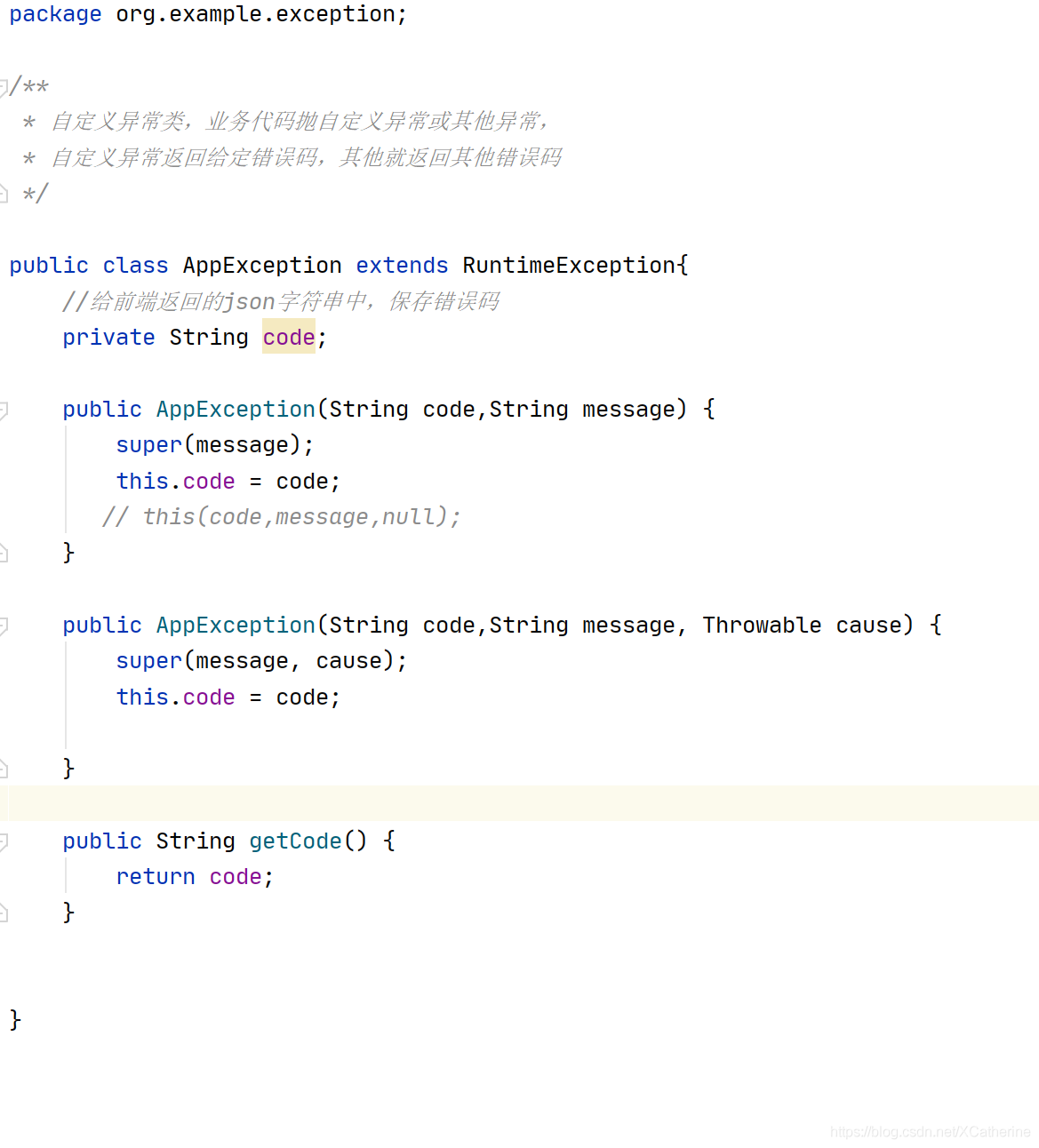The height and width of the screenshot is (1148, 1039).
Task: Click the RuntimeException superclass name
Action: pyautogui.click(x=569, y=266)
